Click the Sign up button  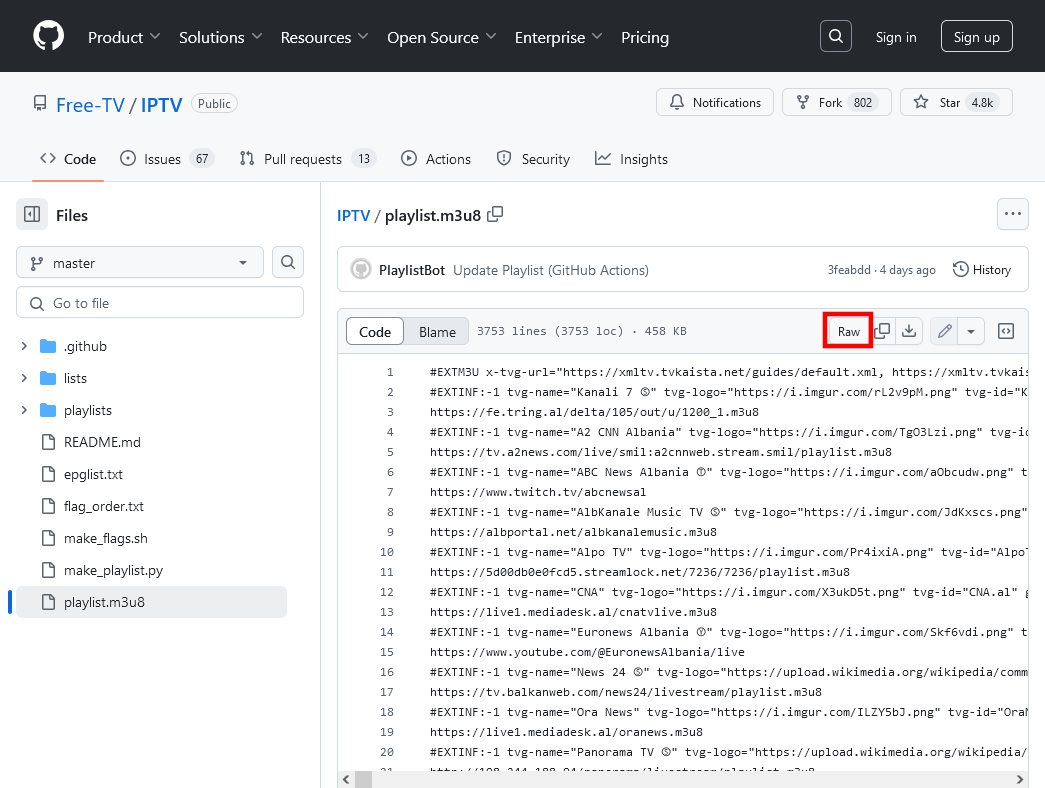pos(976,36)
